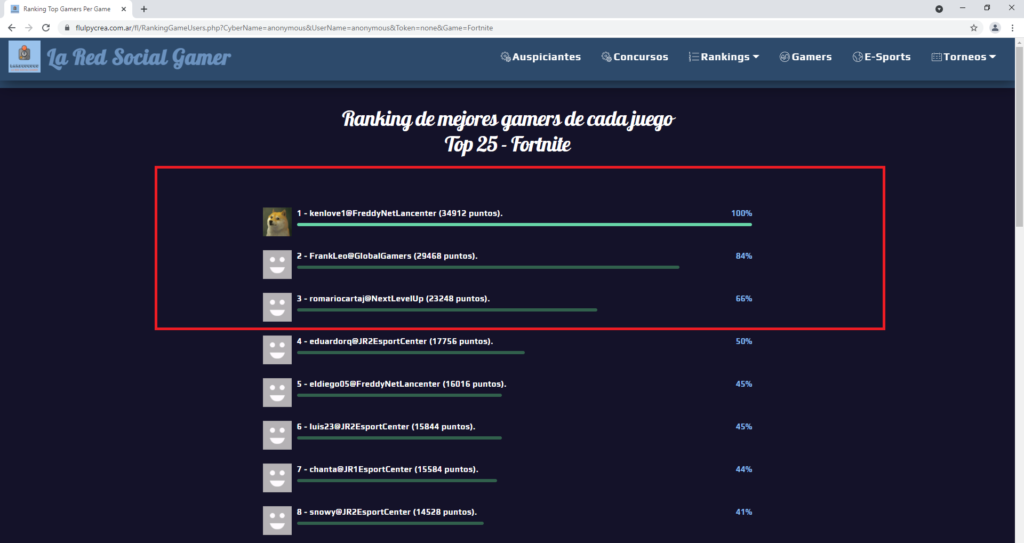Open the browser profile avatar icon
Screen dimensions: 1024x543
click(x=995, y=27)
